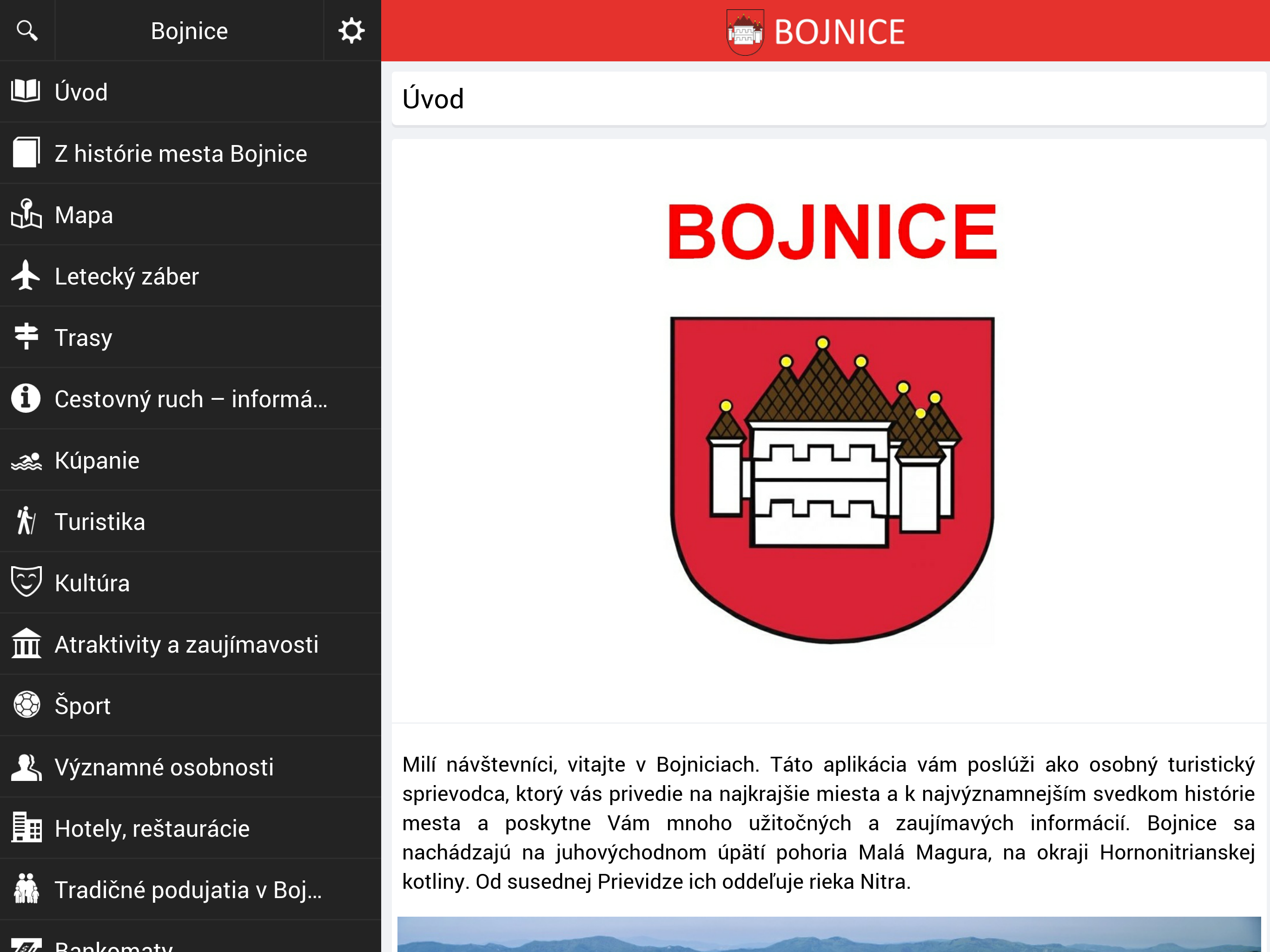Open the search magnifier icon

pos(27,30)
